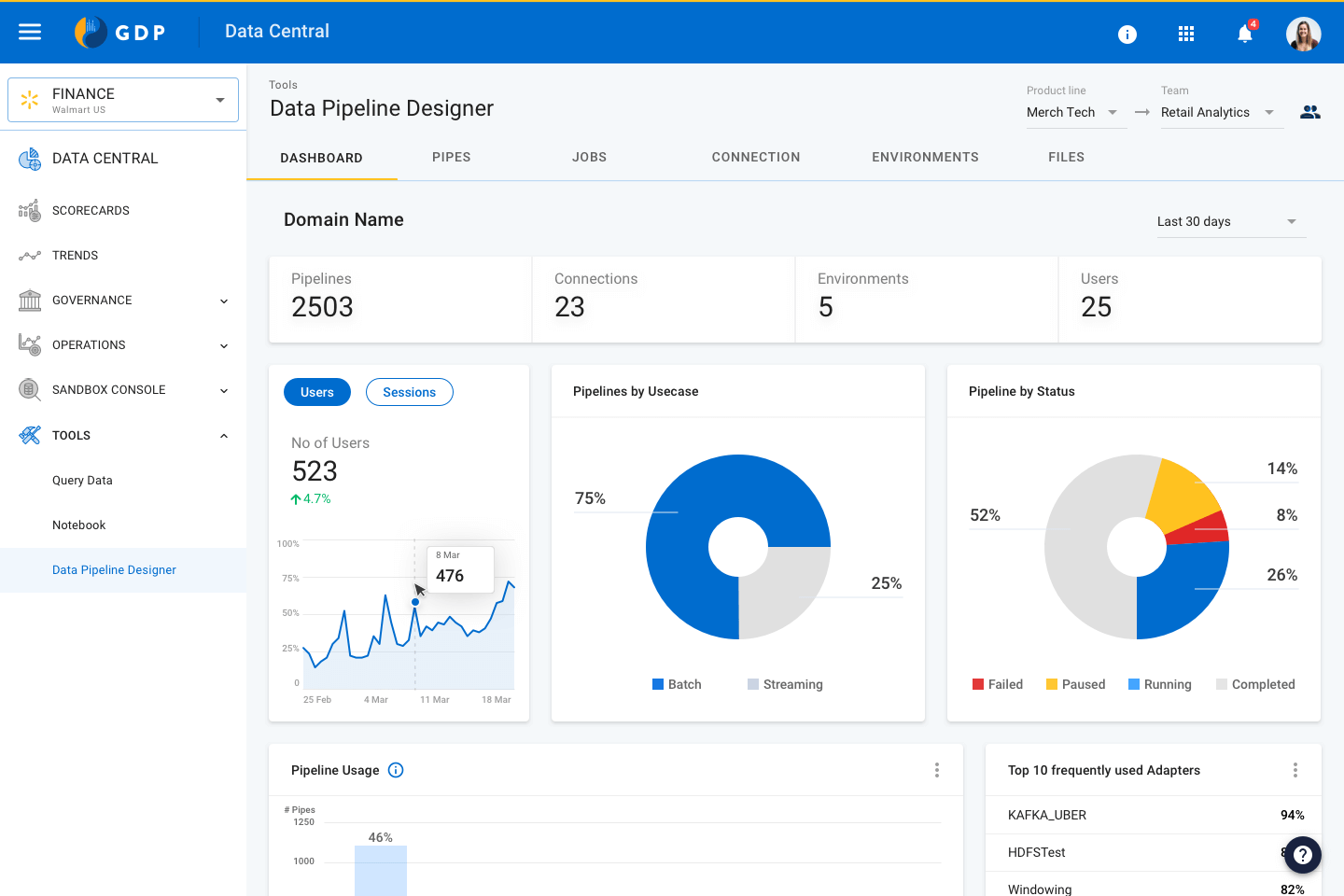Select the Sessions toggle button
This screenshot has height=896, width=1344.
[x=409, y=392]
